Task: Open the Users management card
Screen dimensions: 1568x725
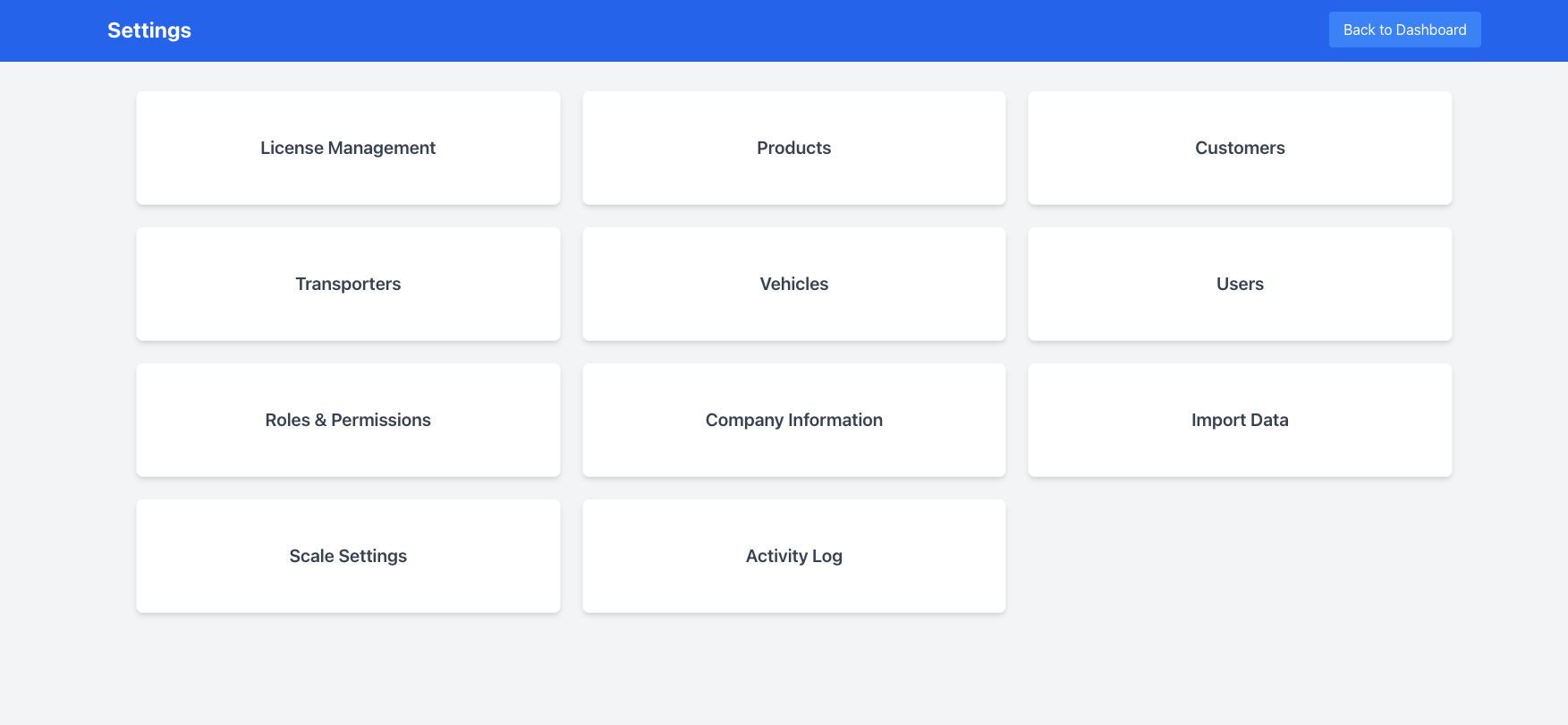Action: click(x=1240, y=284)
